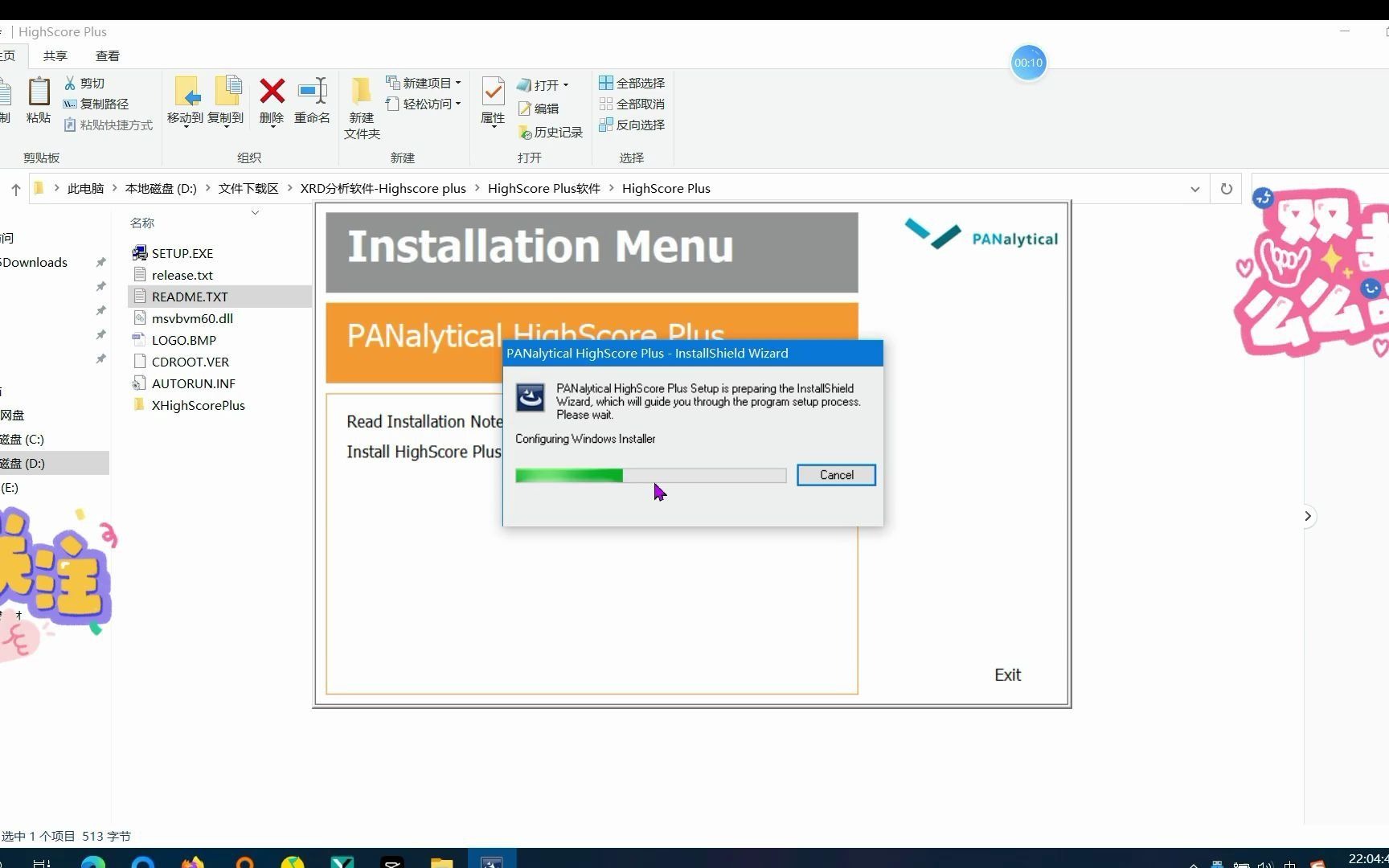Expand breadcrumb arrow after 文件下载区
This screenshot has width=1389, height=868.
(x=289, y=188)
